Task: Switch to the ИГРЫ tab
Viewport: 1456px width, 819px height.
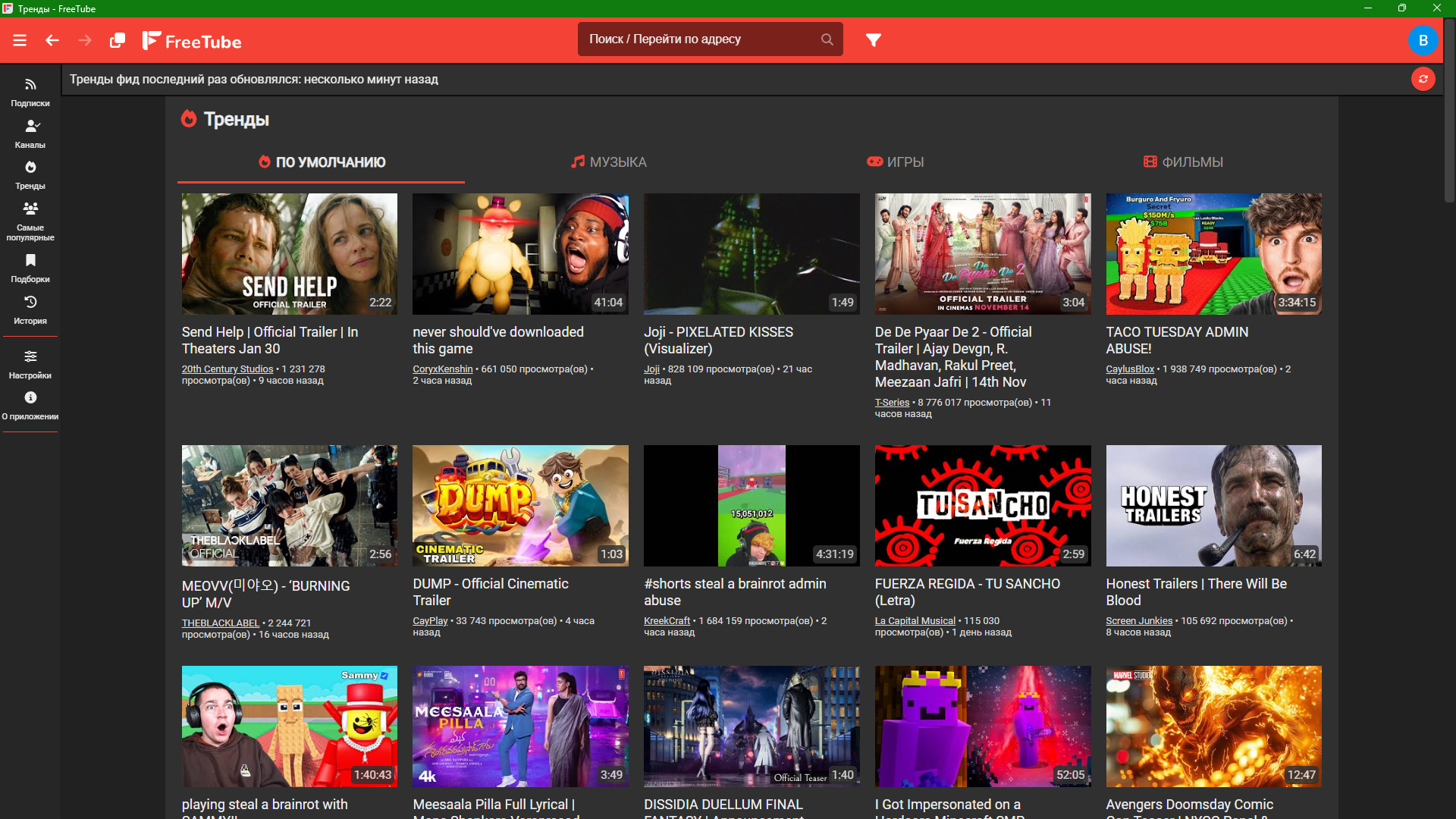Action: (896, 162)
